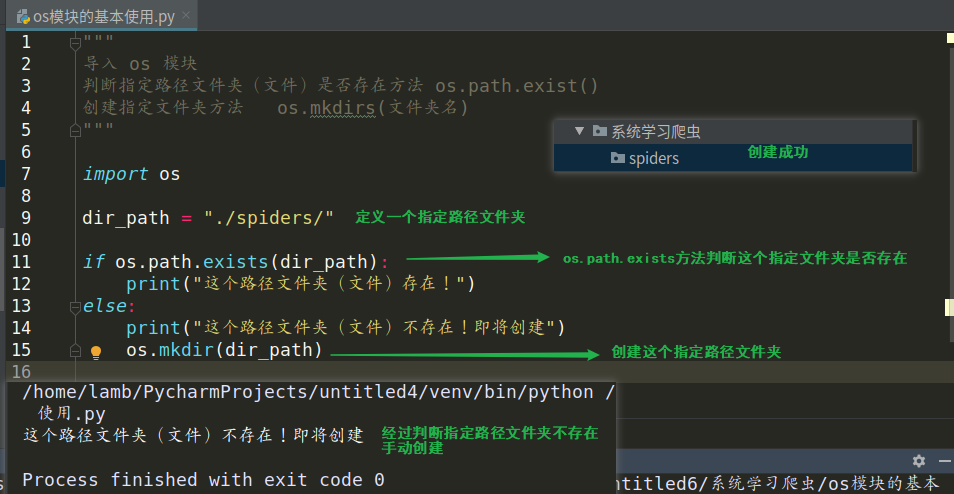The height and width of the screenshot is (494, 954).
Task: Click the if keyword on line 11
Action: pos(93,262)
